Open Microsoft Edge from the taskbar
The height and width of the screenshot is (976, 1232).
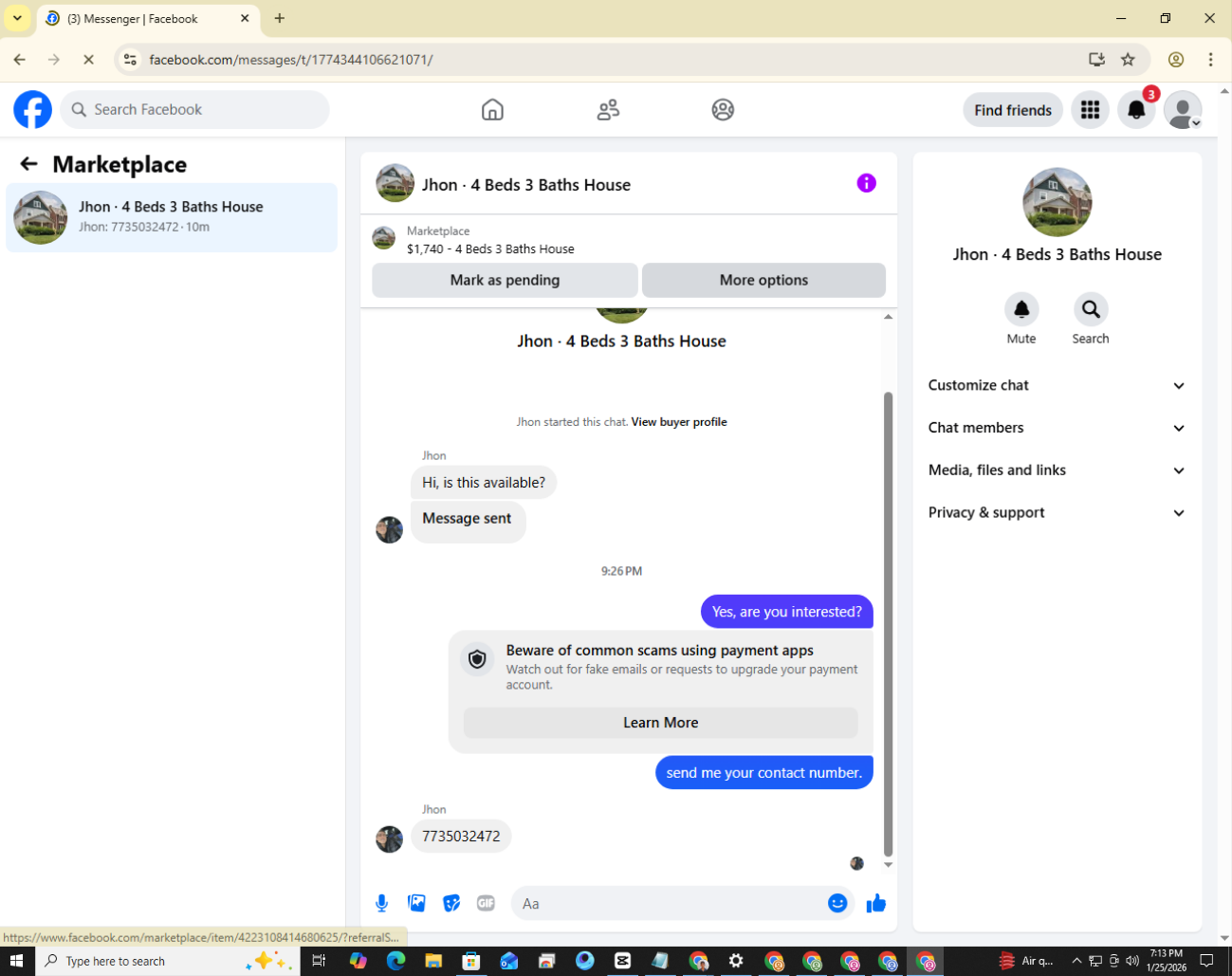(x=395, y=961)
